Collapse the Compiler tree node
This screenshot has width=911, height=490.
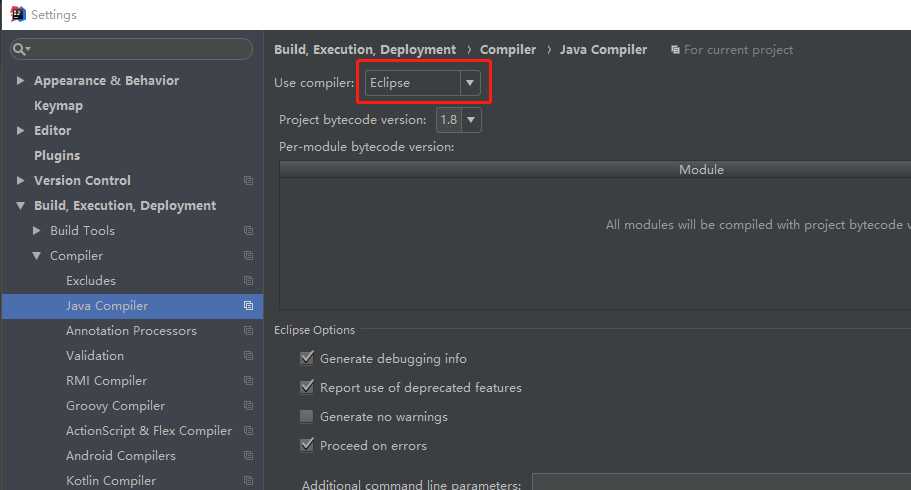[37, 255]
